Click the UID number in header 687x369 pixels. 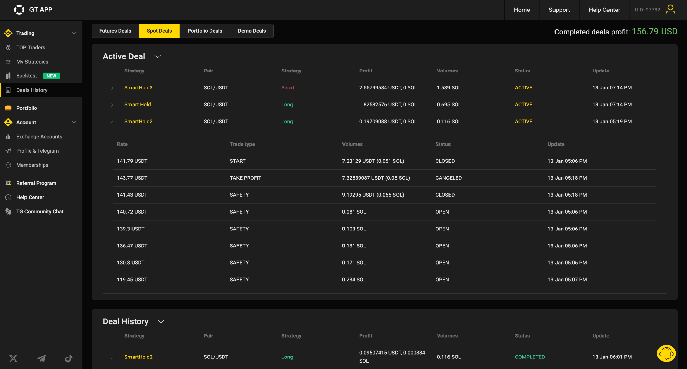coord(647,10)
